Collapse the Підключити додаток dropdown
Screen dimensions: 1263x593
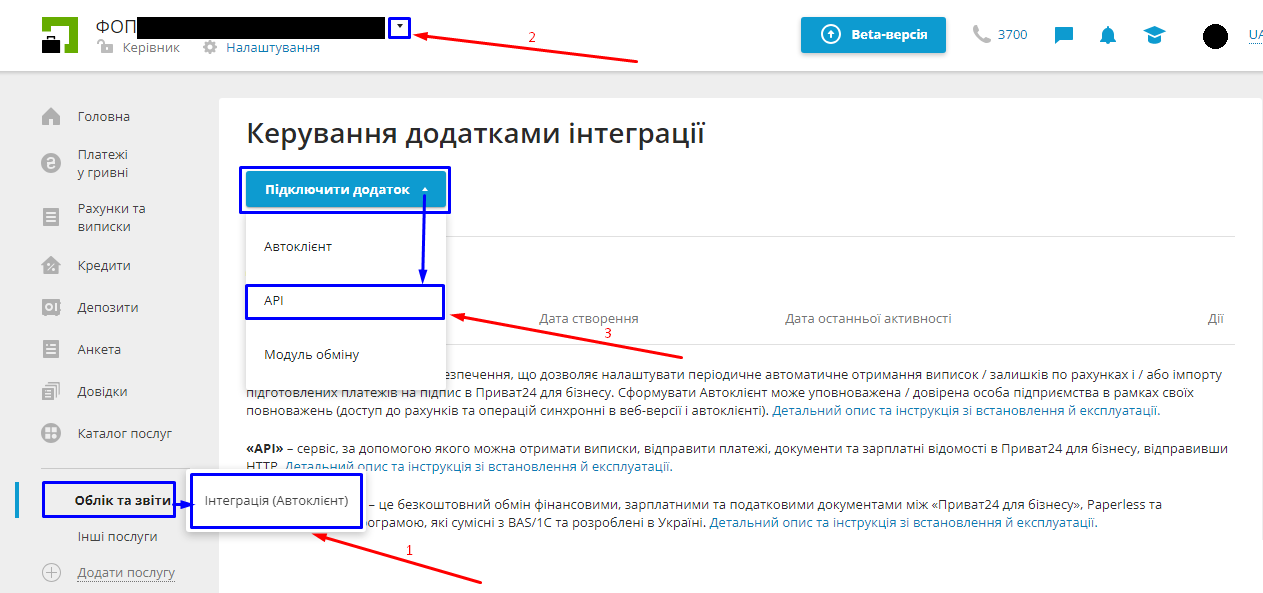[345, 188]
